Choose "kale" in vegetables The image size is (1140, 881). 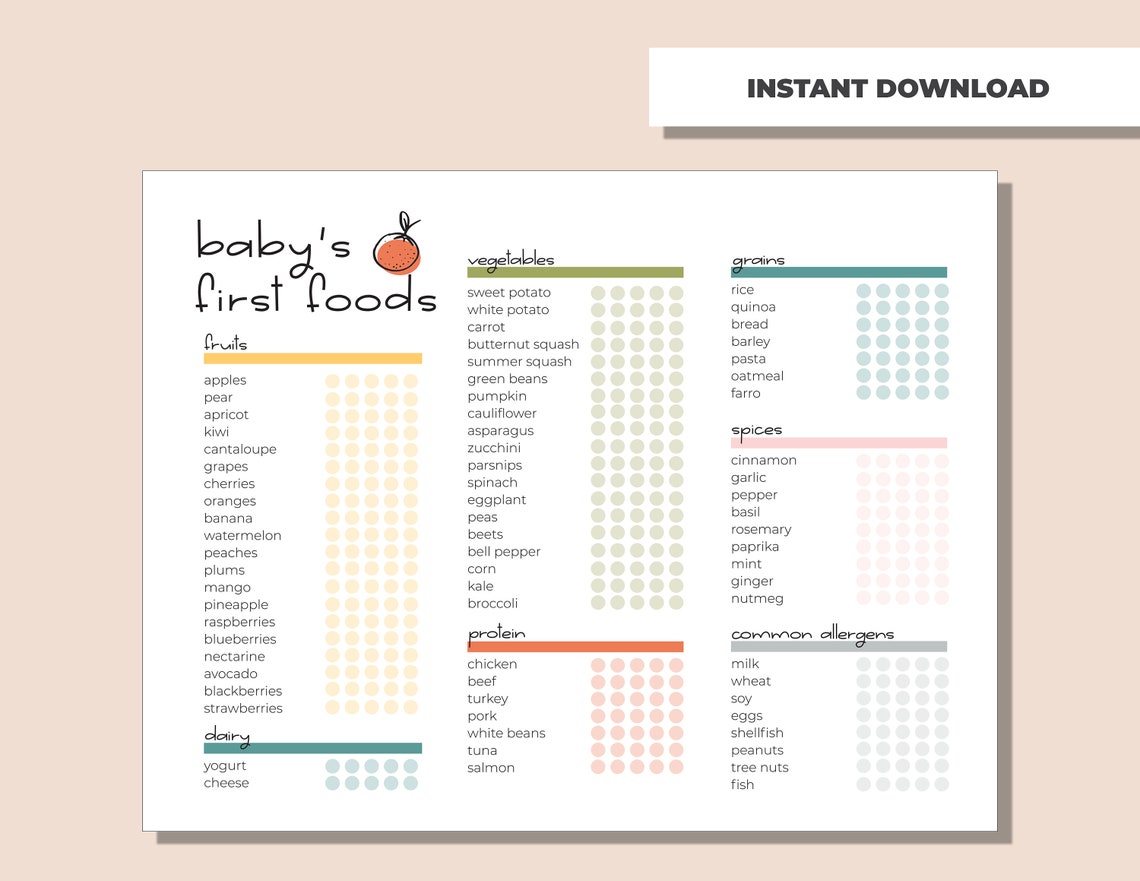coord(481,586)
